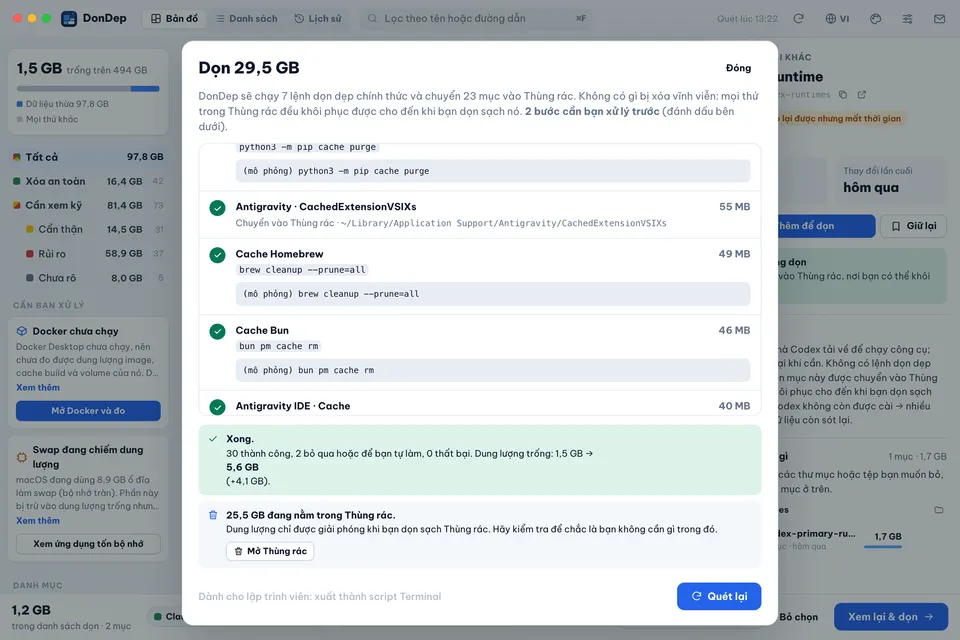960x640 pixels.
Task: Click Xem ứng dụng tốn bộ nhớ
Action: pyautogui.click(x=88, y=544)
